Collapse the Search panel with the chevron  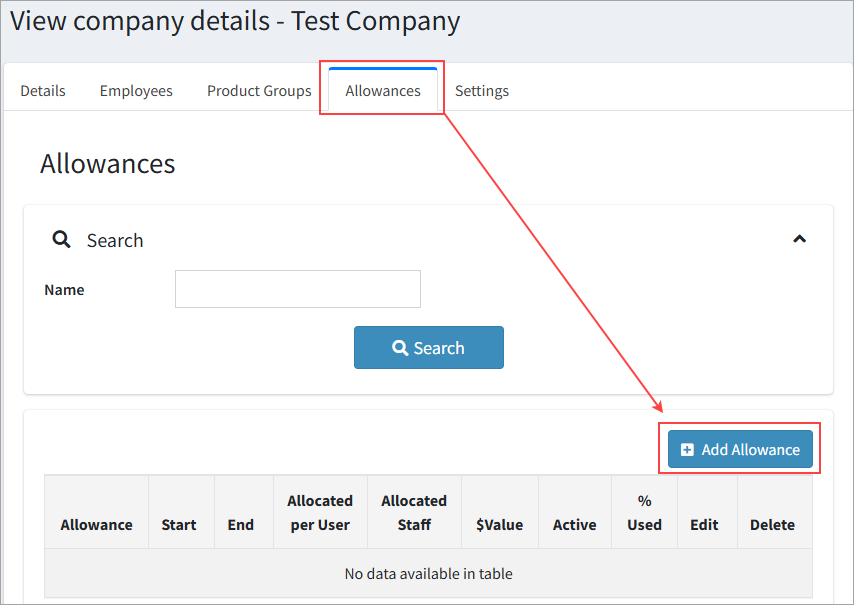(799, 239)
